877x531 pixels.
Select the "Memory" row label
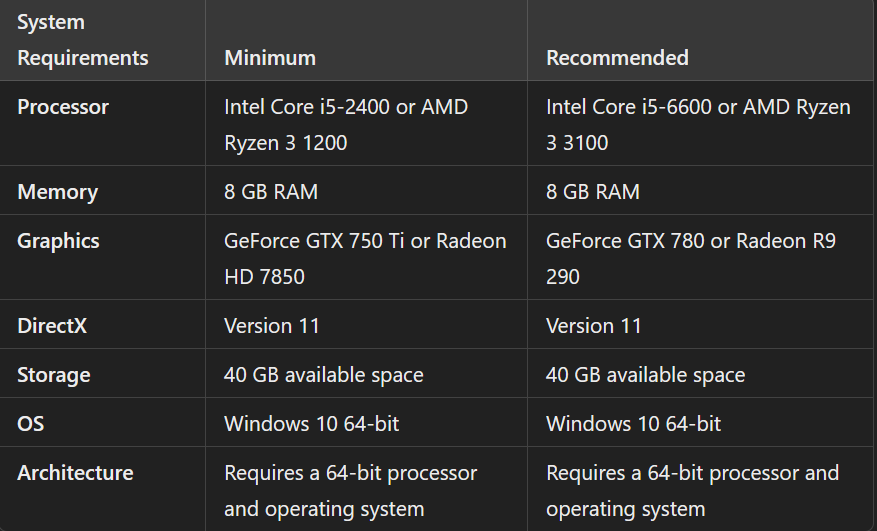click(x=57, y=191)
